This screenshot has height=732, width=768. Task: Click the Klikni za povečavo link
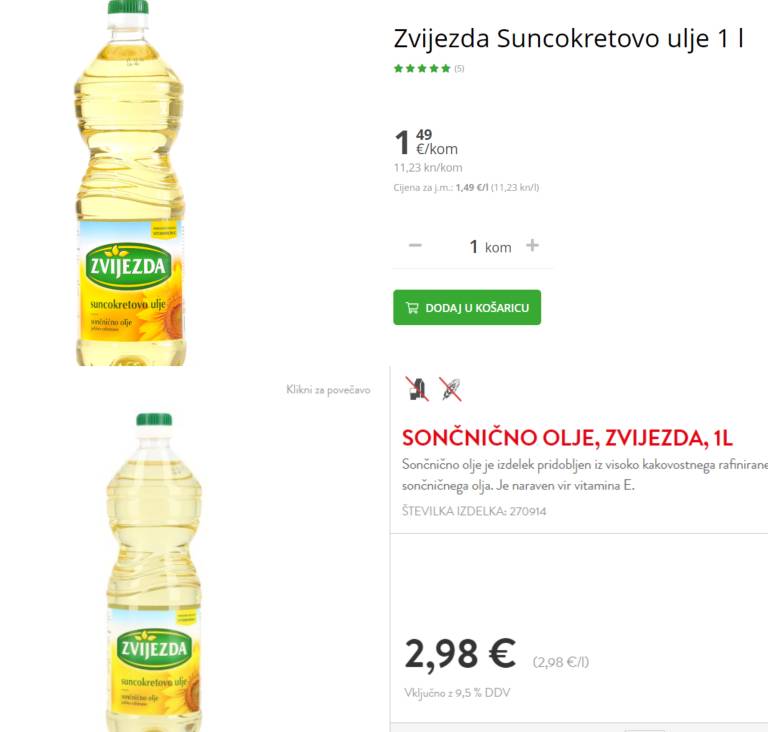point(328,390)
